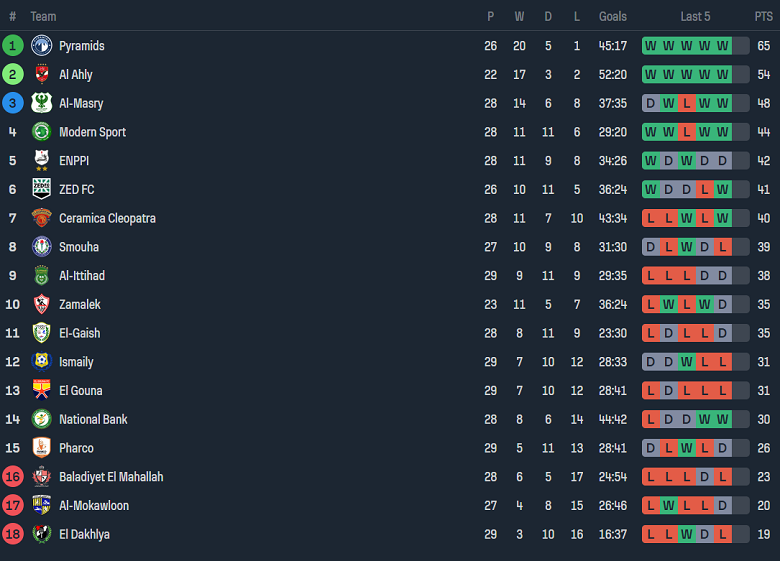
Task: Click the Al-Masry club crest
Action: click(42, 103)
